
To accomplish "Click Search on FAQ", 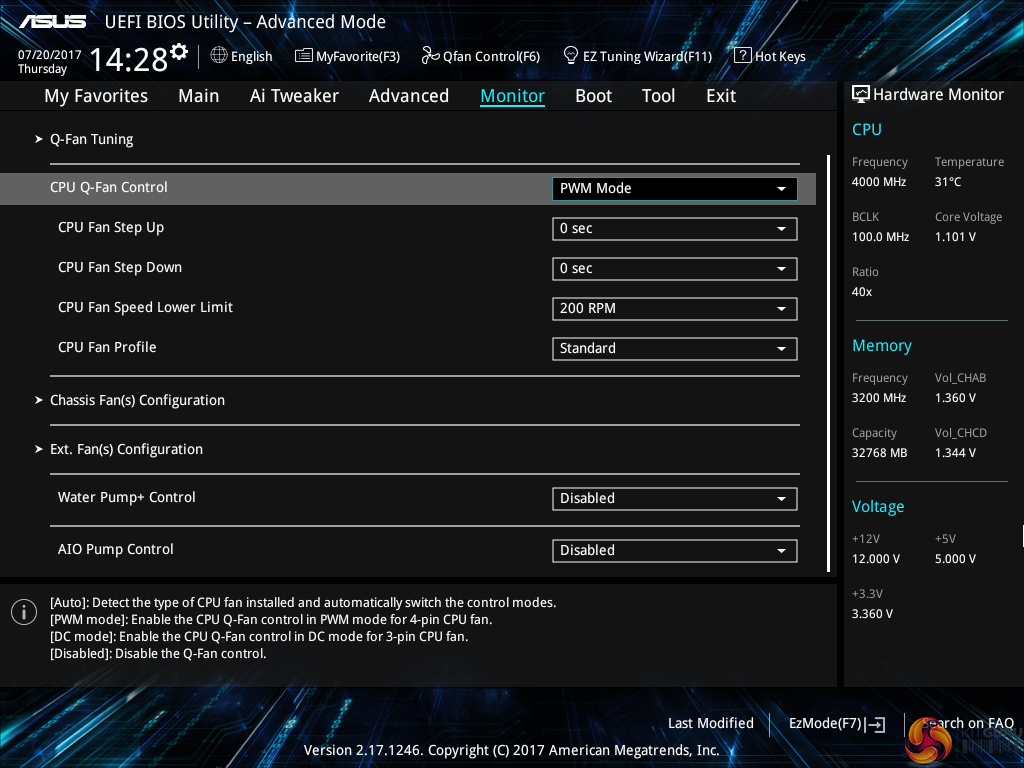I will tap(968, 724).
